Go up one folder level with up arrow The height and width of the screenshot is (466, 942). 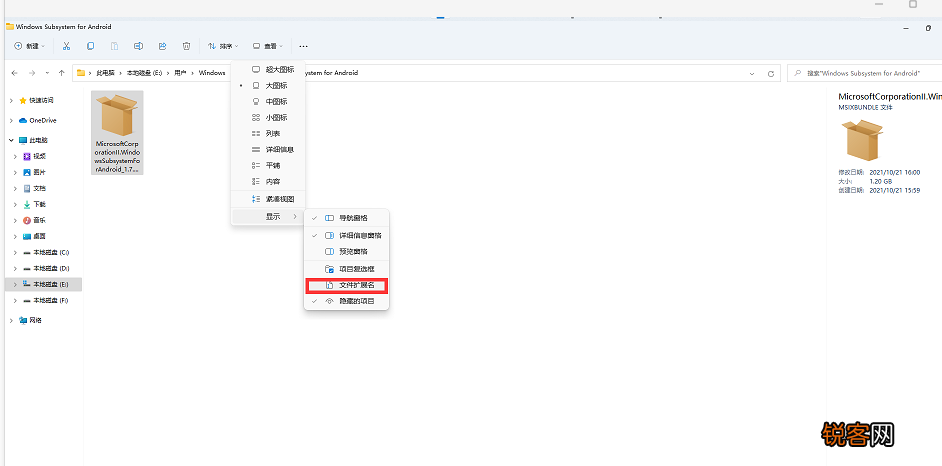pos(61,73)
